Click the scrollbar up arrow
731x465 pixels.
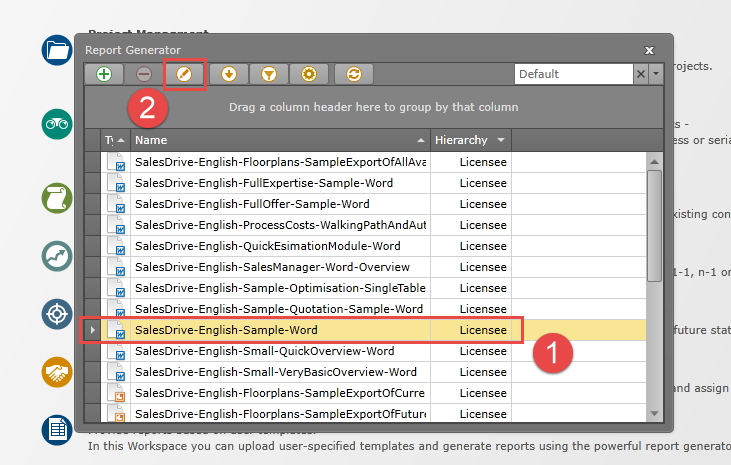coord(654,161)
